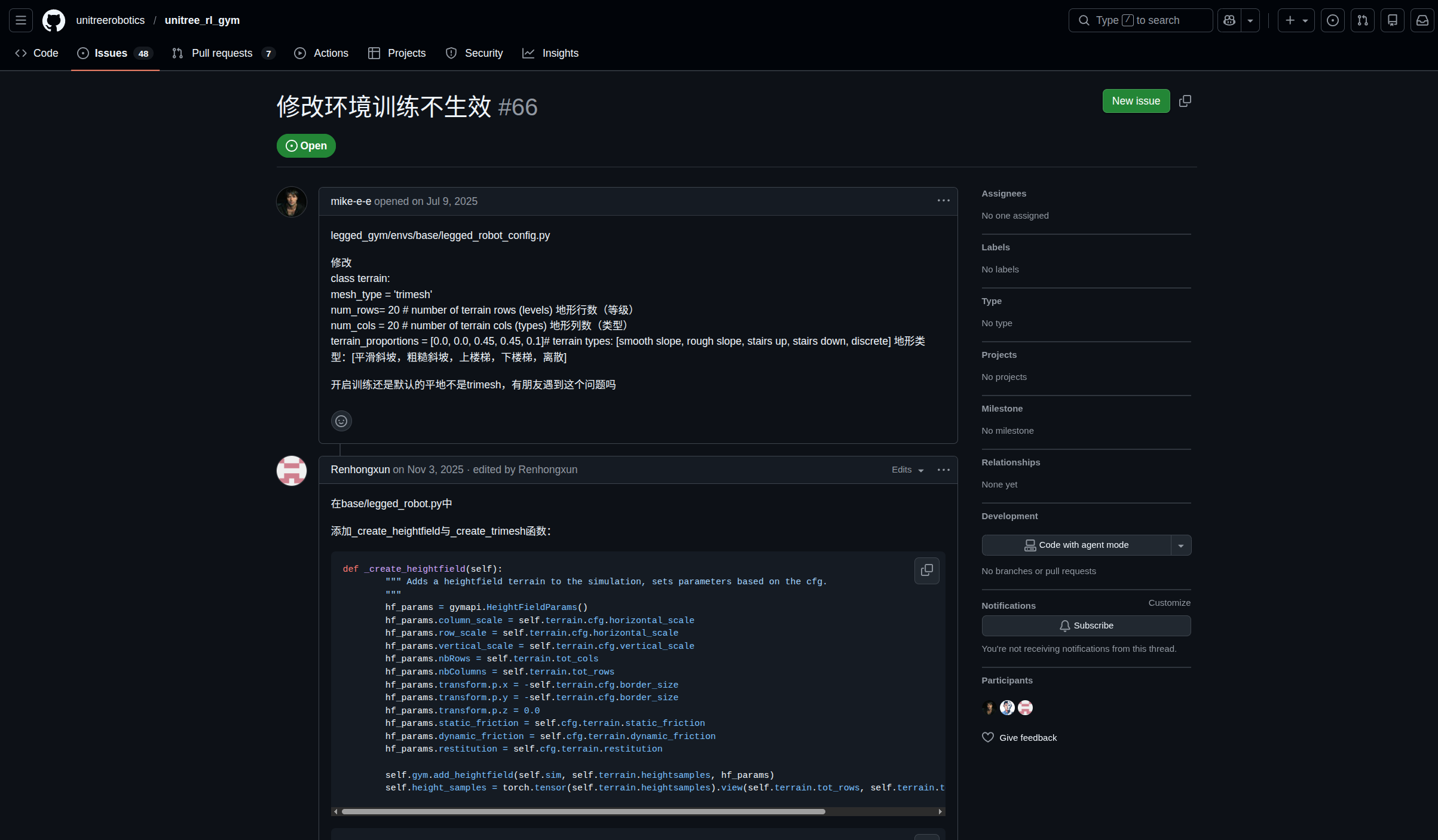Click the GitHub logo home icon
This screenshot has height=840, width=1438.
tap(54, 20)
